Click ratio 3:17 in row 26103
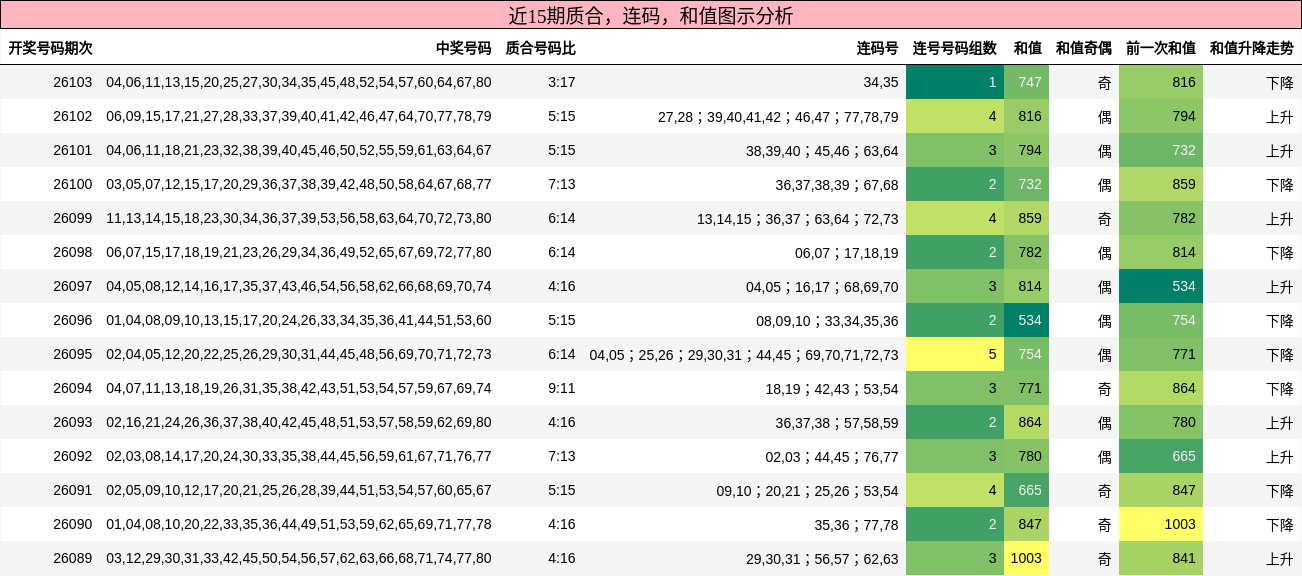The image size is (1302, 576). coord(561,82)
